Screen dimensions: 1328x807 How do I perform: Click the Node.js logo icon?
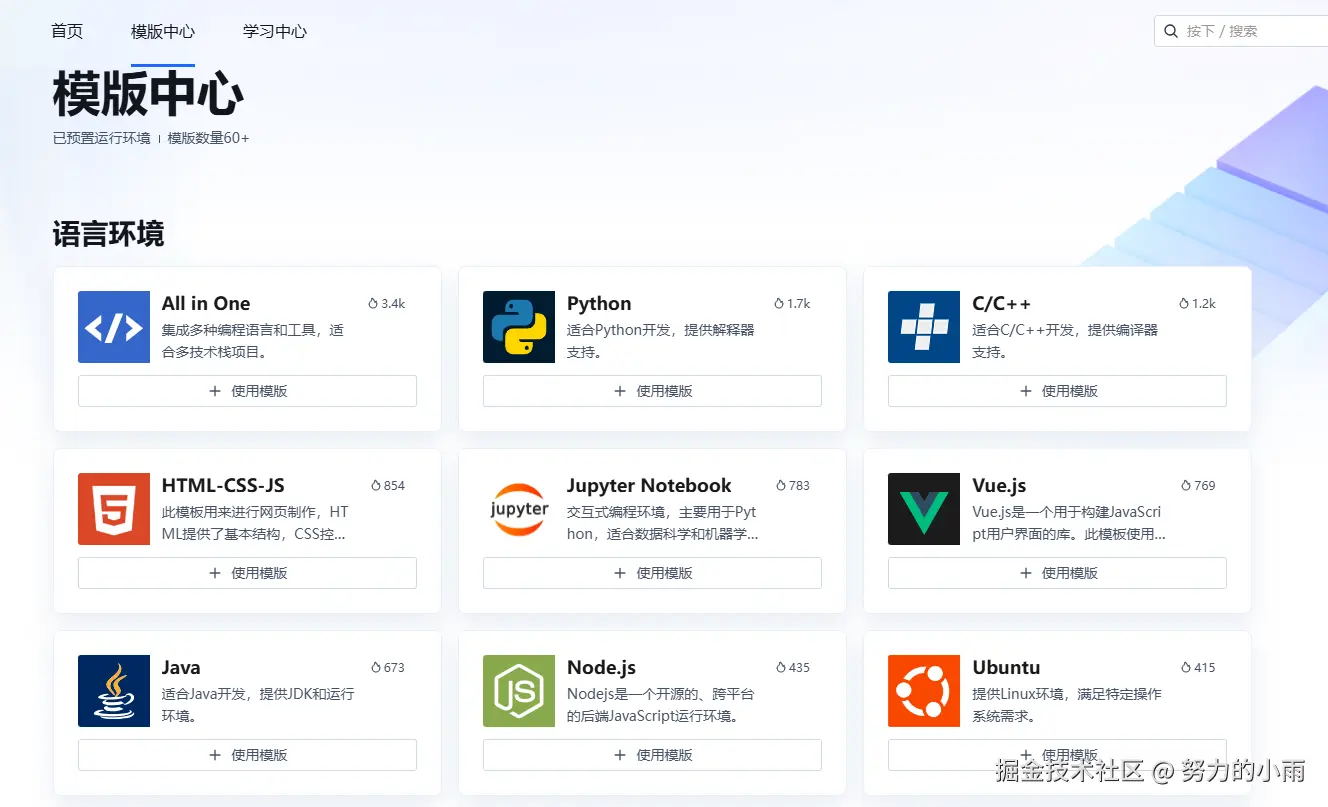click(519, 691)
